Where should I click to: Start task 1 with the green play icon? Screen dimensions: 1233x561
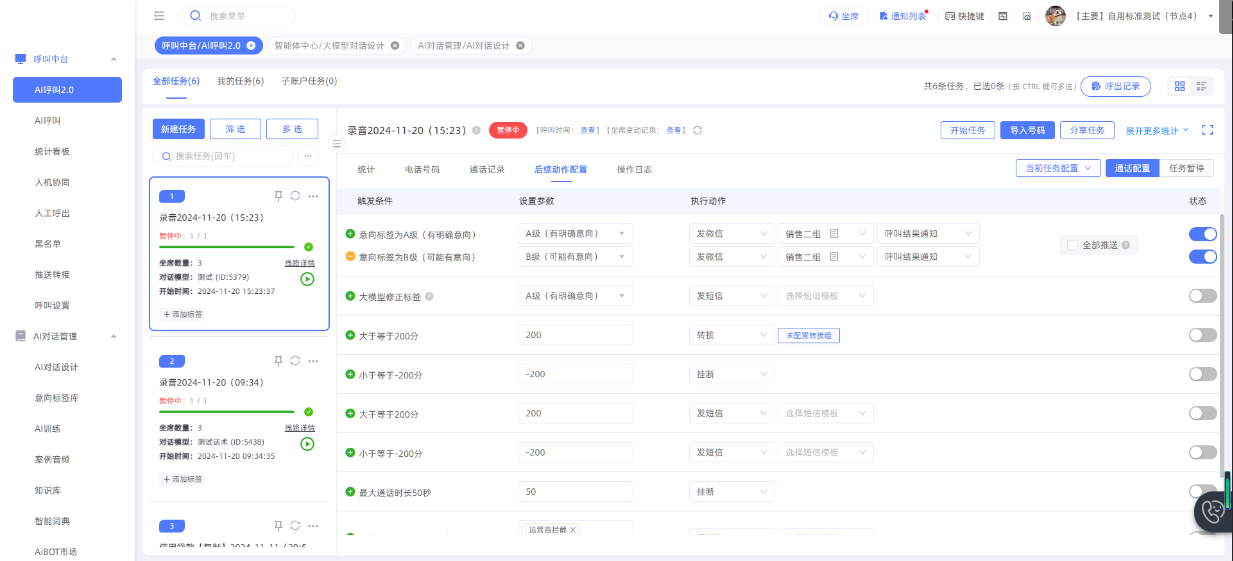(307, 279)
